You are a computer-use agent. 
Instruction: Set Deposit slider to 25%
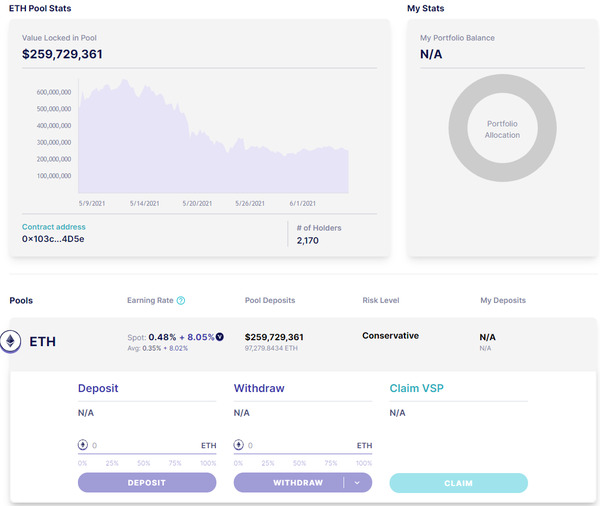pyautogui.click(x=112, y=463)
